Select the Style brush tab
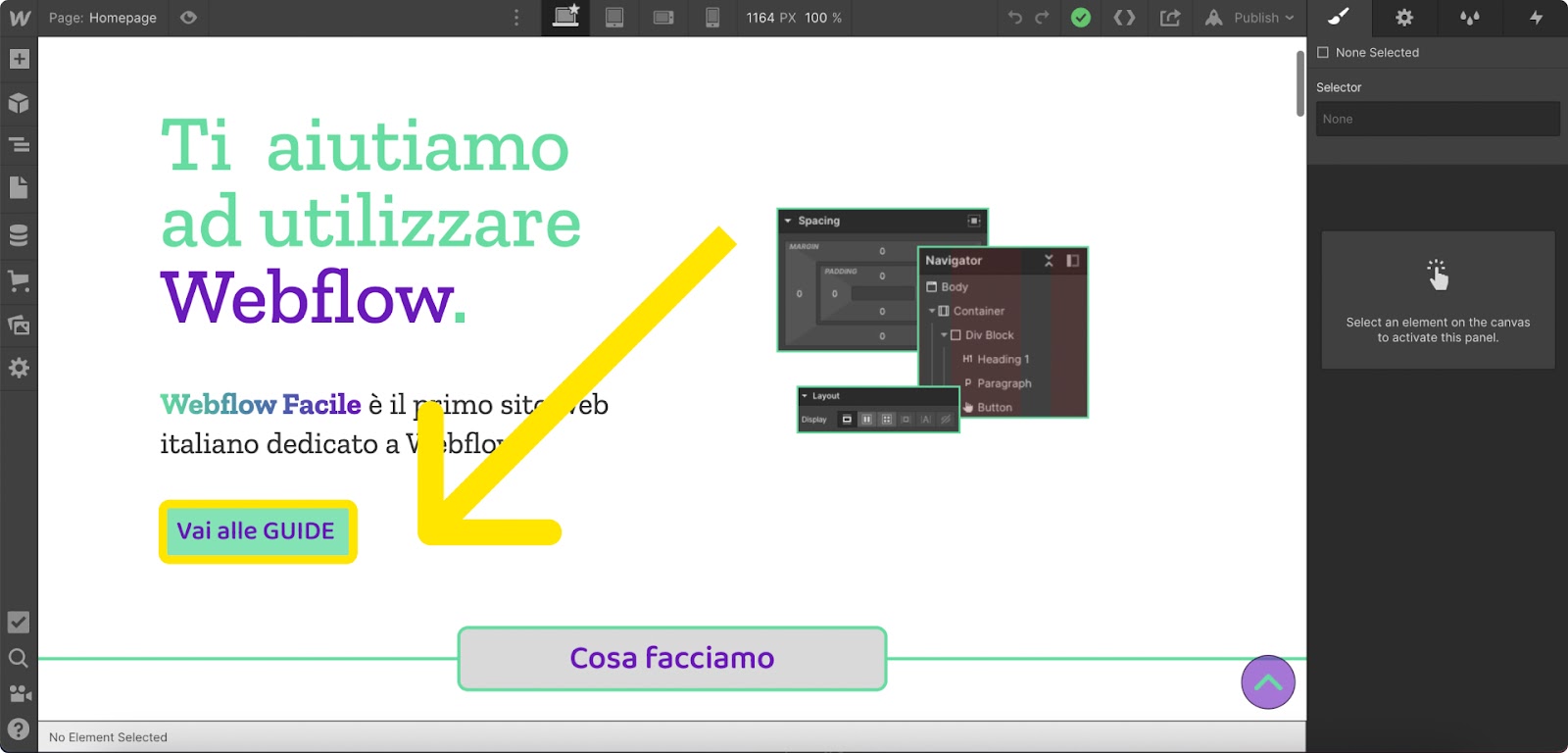 click(1339, 18)
